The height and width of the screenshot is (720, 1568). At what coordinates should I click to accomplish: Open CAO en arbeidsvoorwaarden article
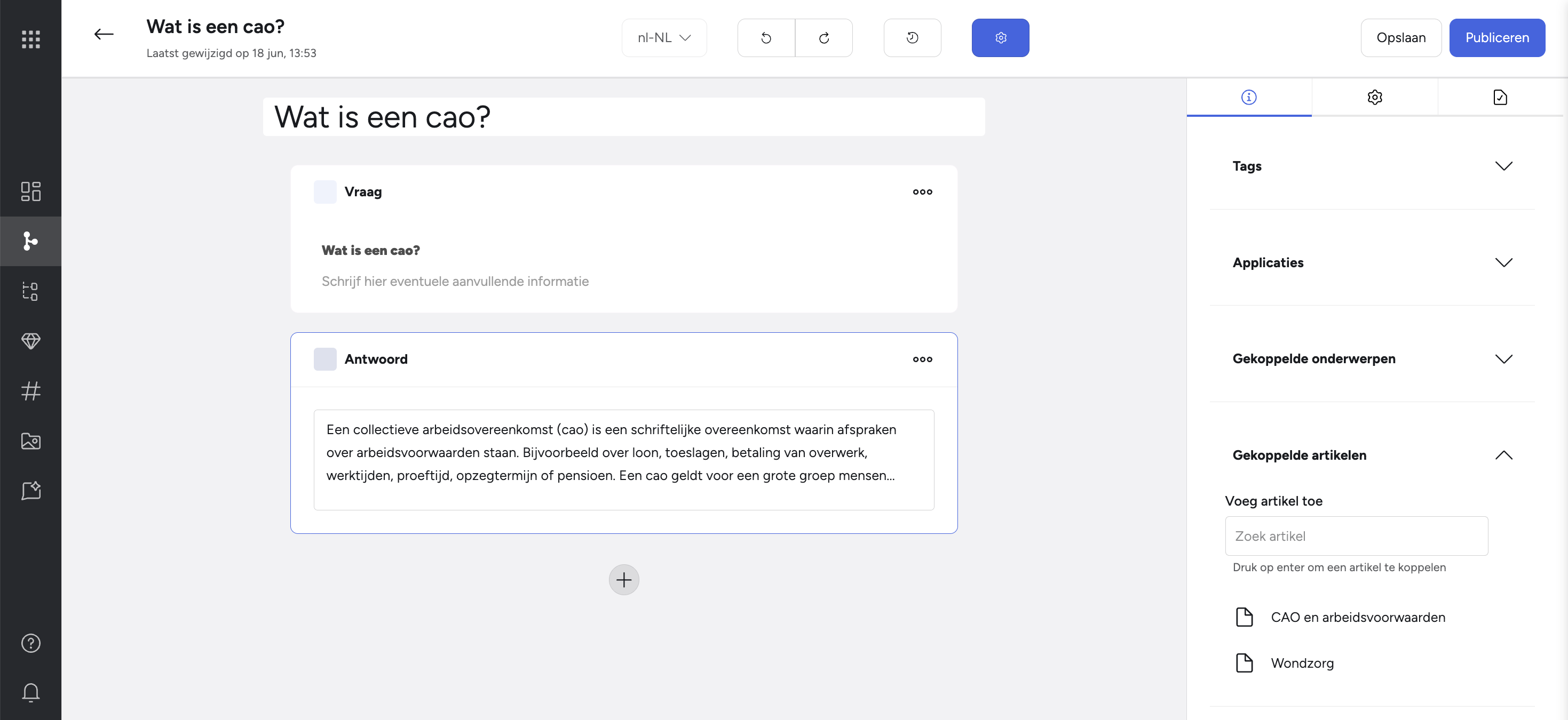coord(1357,617)
